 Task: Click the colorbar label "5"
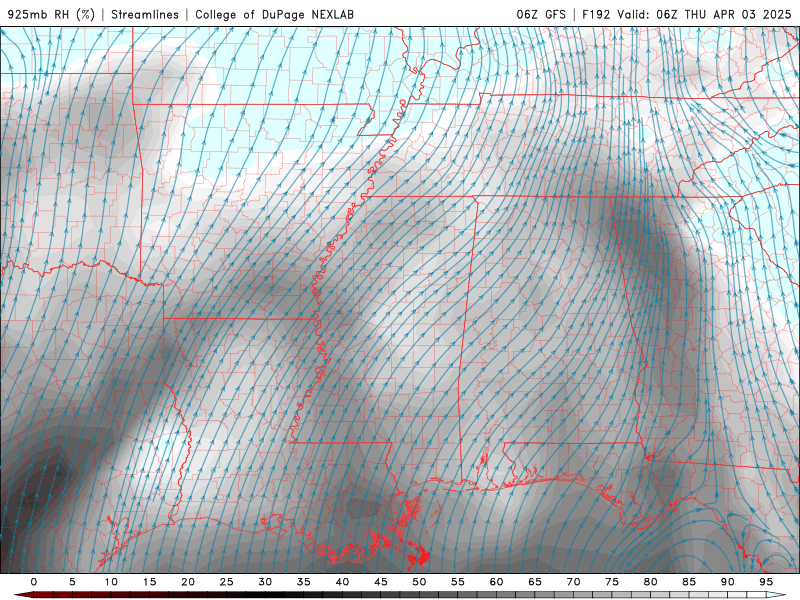(x=72, y=582)
